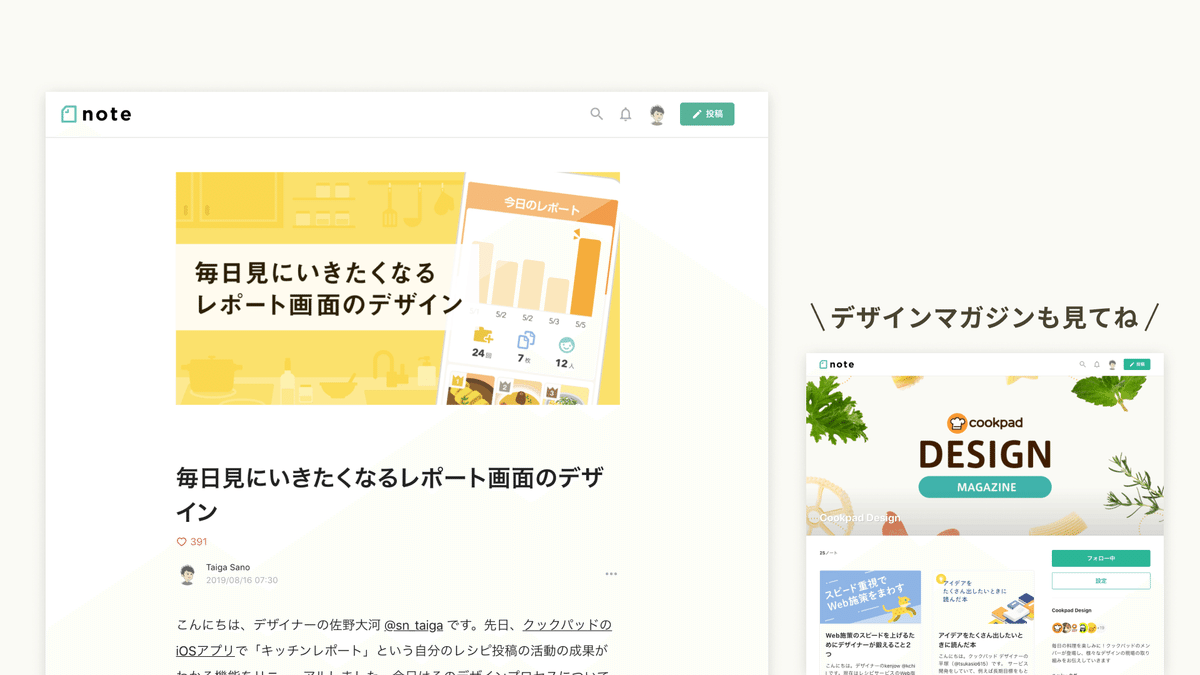Like the article via the heart icon
The height and width of the screenshot is (675, 1200).
click(181, 542)
